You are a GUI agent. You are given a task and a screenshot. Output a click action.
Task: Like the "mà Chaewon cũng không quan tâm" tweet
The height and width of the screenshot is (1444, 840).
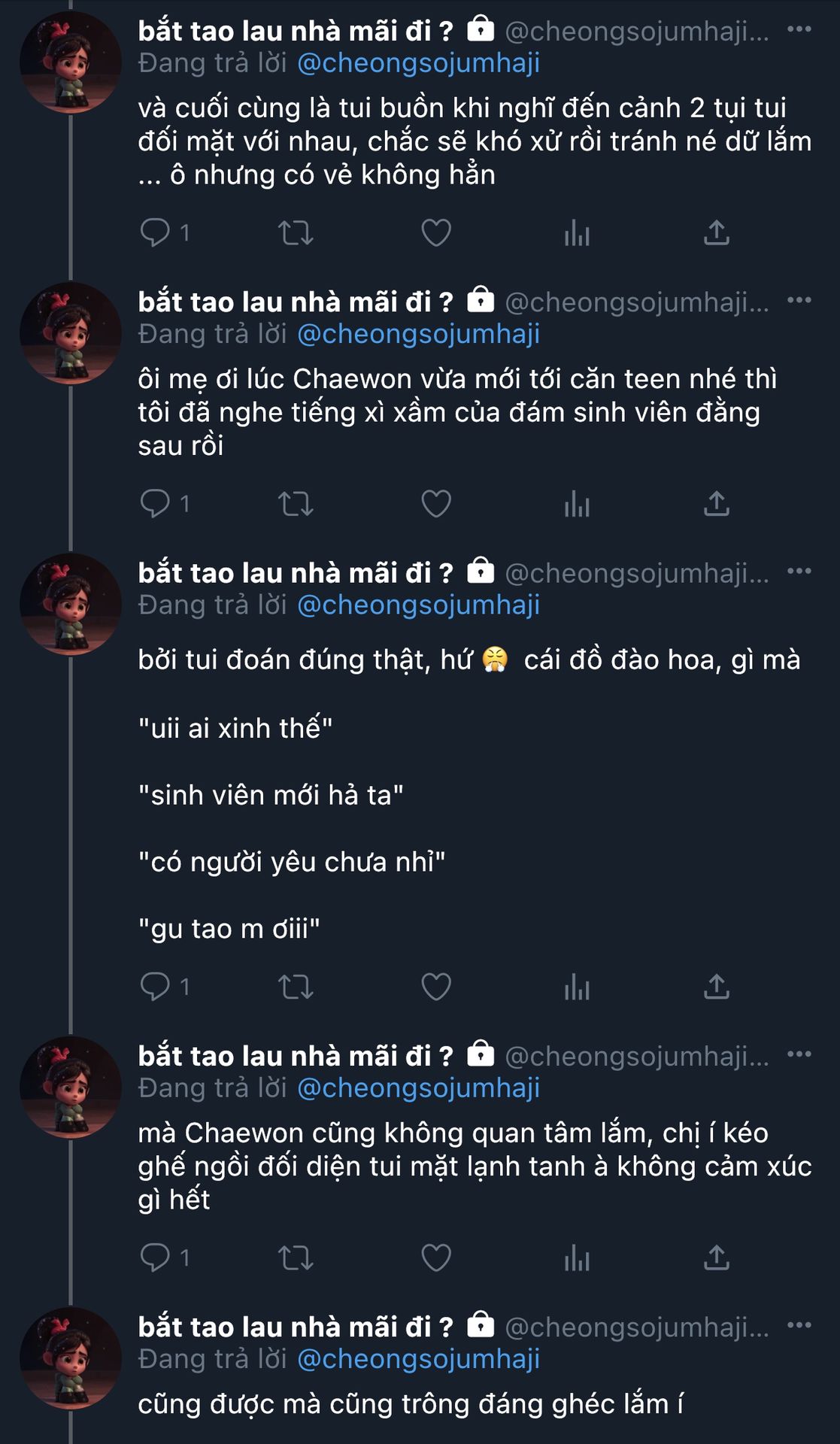click(436, 1257)
